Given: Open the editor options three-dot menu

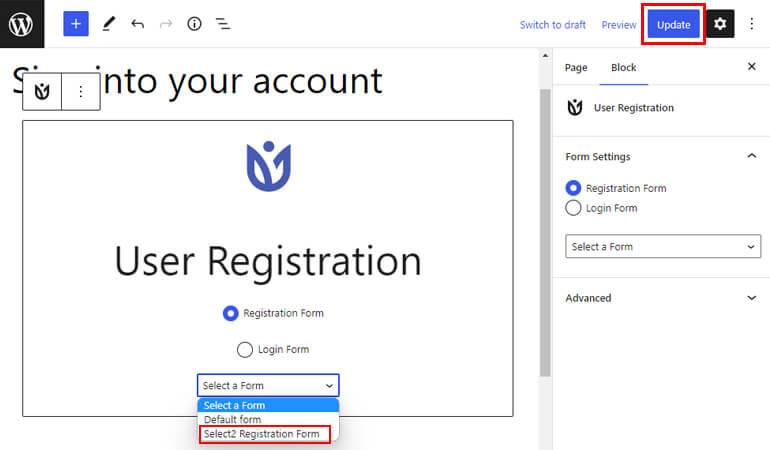Looking at the screenshot, I should [x=751, y=24].
